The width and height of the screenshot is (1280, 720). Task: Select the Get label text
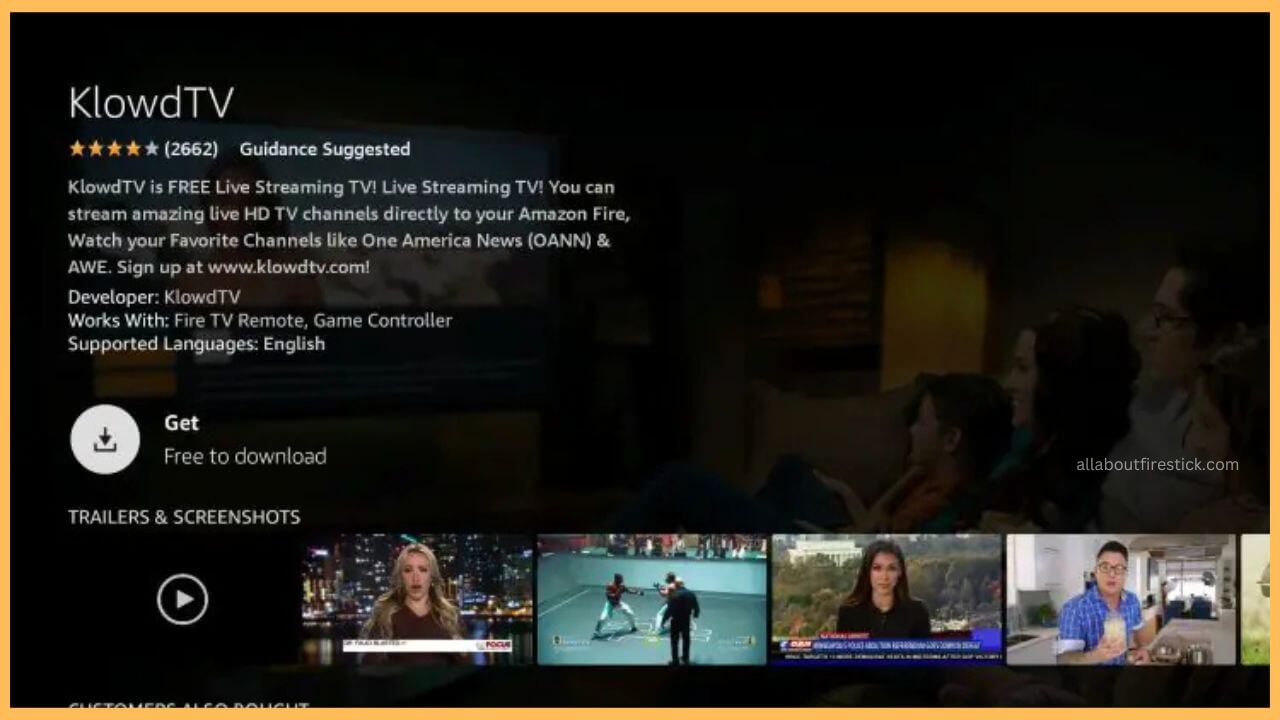182,423
